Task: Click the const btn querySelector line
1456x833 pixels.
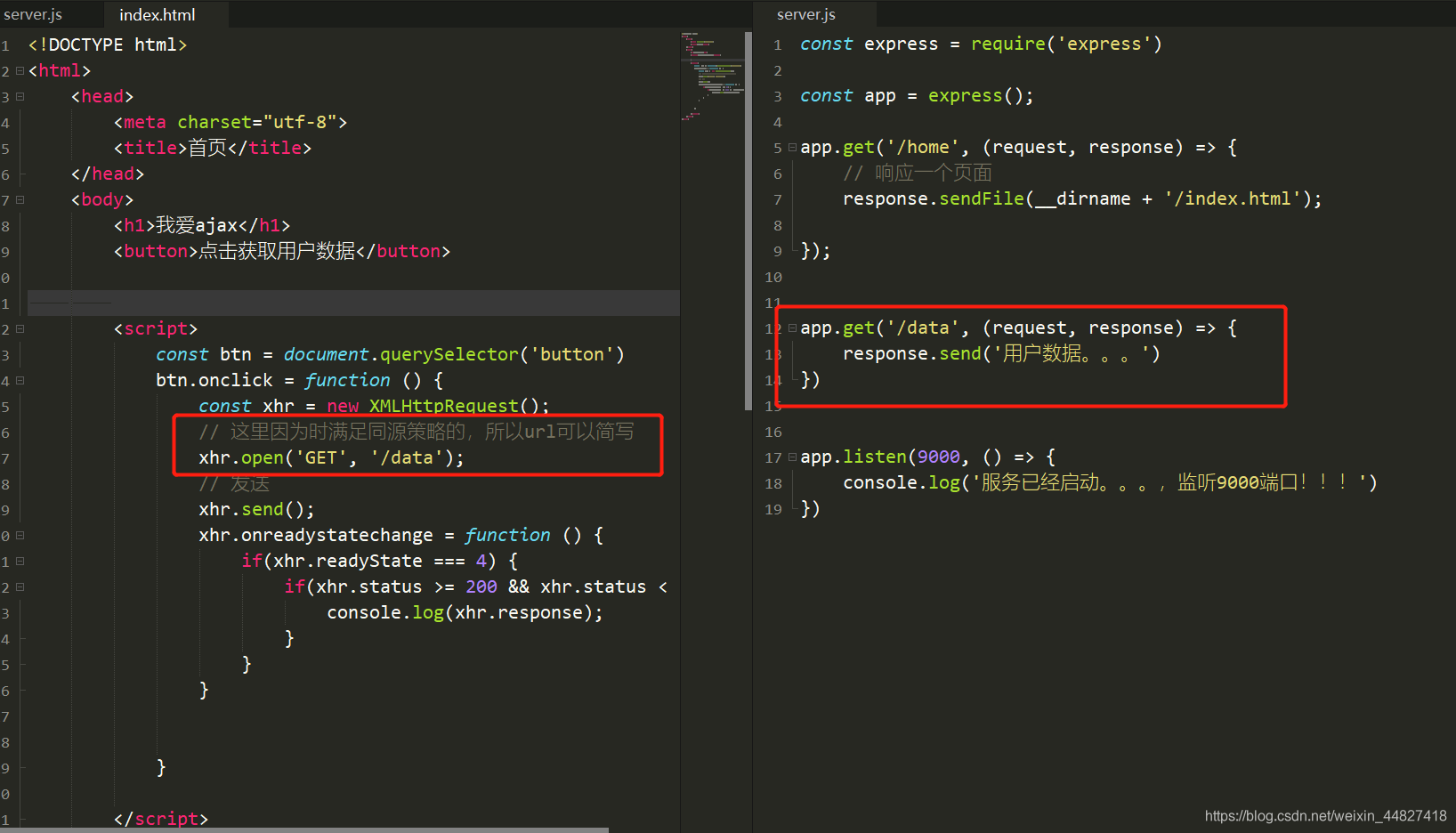Action: 390,354
